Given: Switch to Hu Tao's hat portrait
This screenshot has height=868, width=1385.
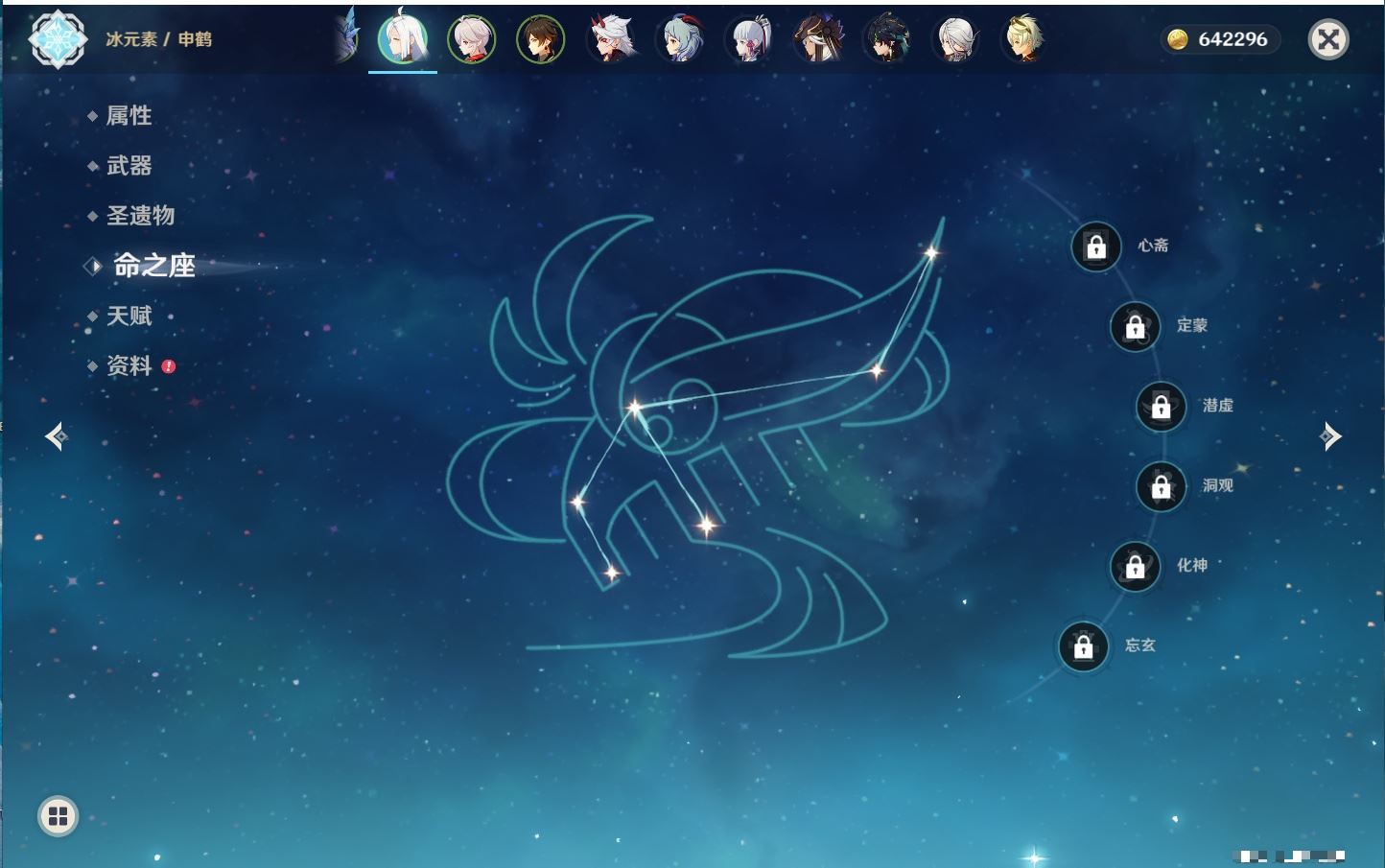Looking at the screenshot, I should click(818, 39).
